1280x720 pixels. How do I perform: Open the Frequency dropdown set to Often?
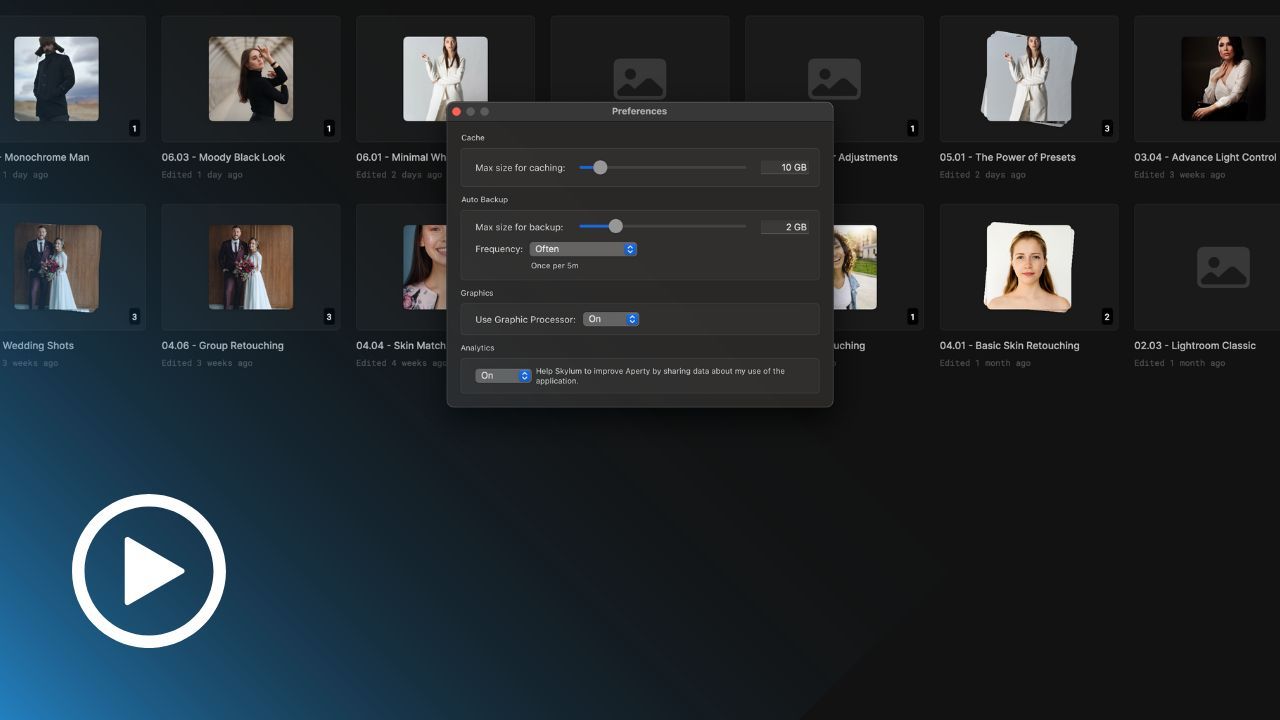(583, 249)
